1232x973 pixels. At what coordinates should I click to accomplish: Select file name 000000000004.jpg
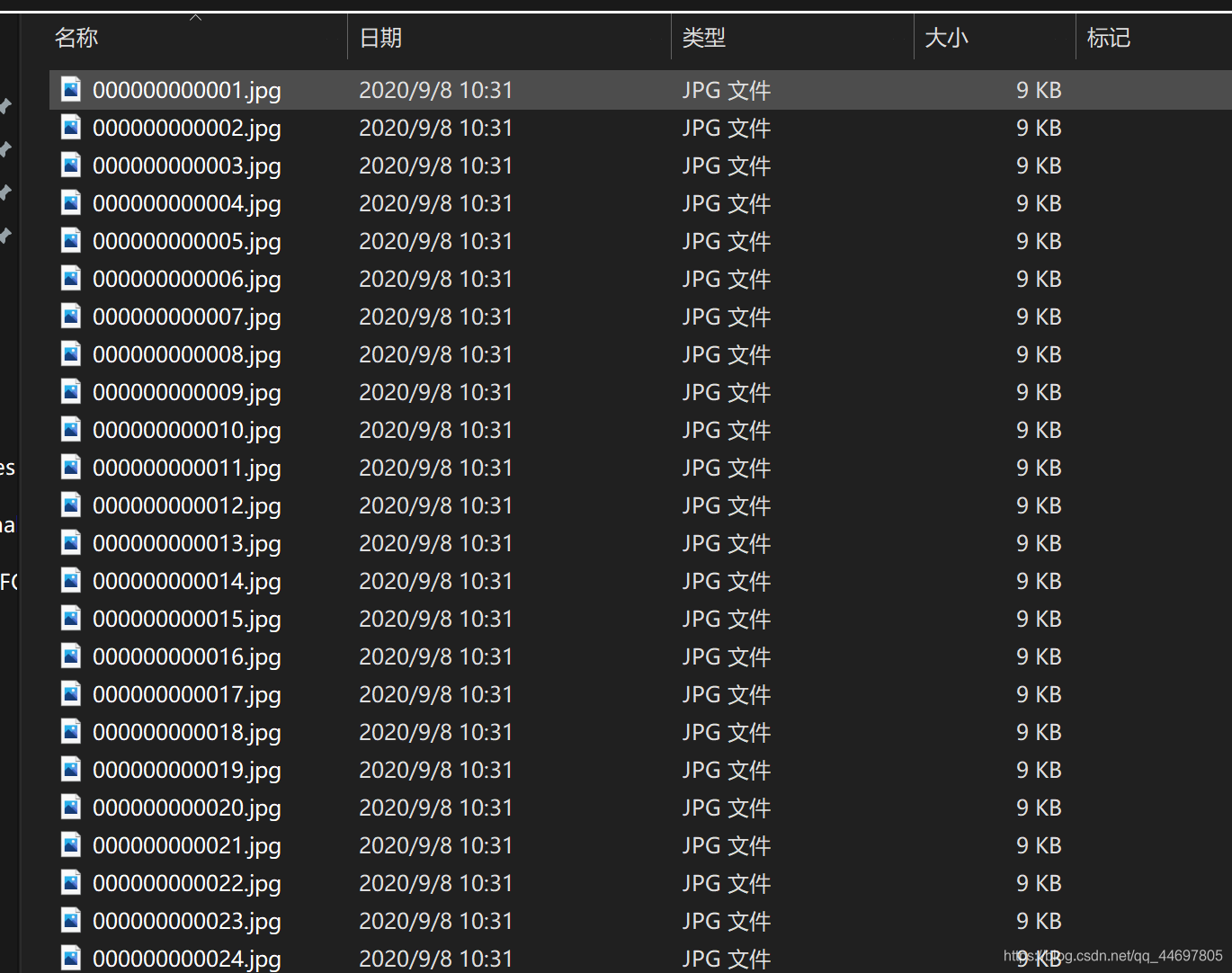point(187,204)
